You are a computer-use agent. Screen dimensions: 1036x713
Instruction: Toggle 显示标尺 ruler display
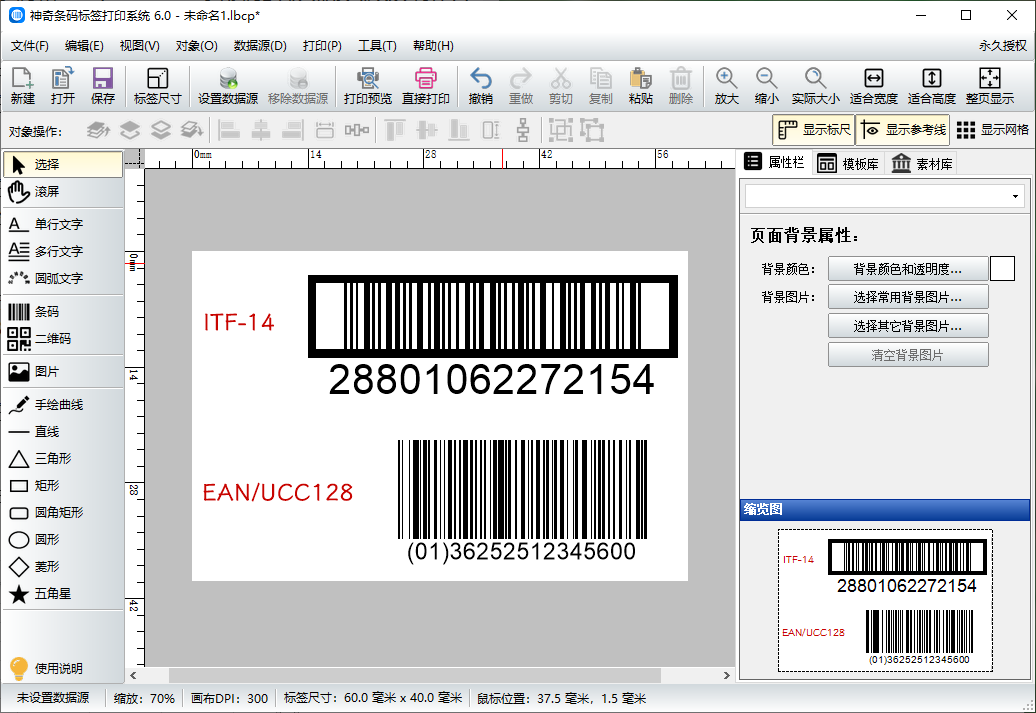click(813, 130)
